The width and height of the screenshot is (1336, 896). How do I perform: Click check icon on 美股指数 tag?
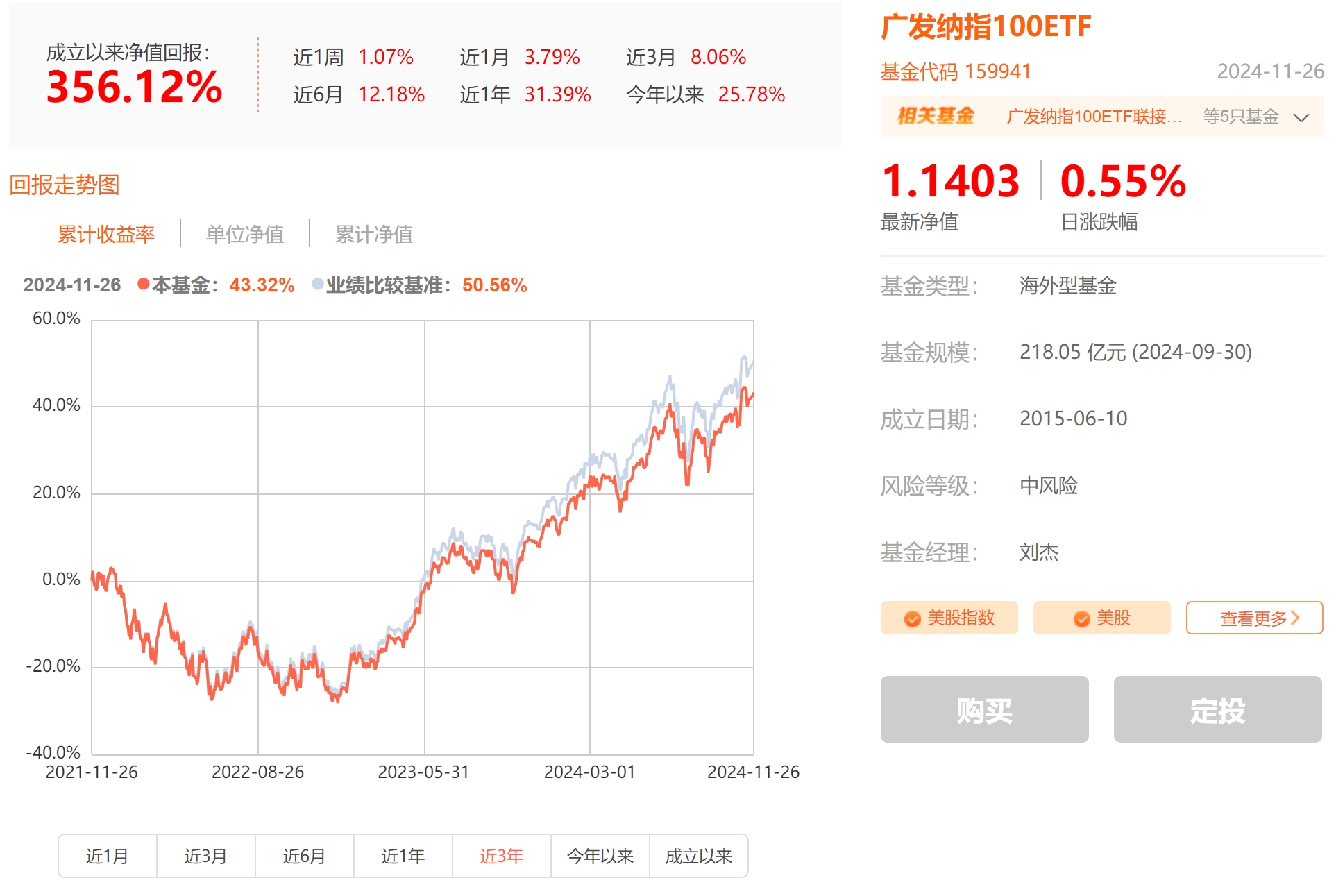[x=912, y=618]
